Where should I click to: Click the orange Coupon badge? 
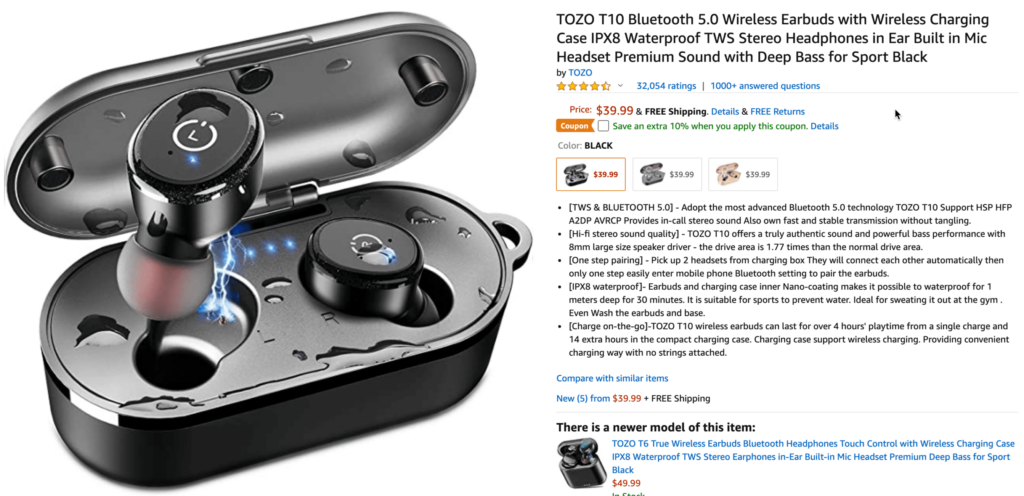tap(575, 126)
